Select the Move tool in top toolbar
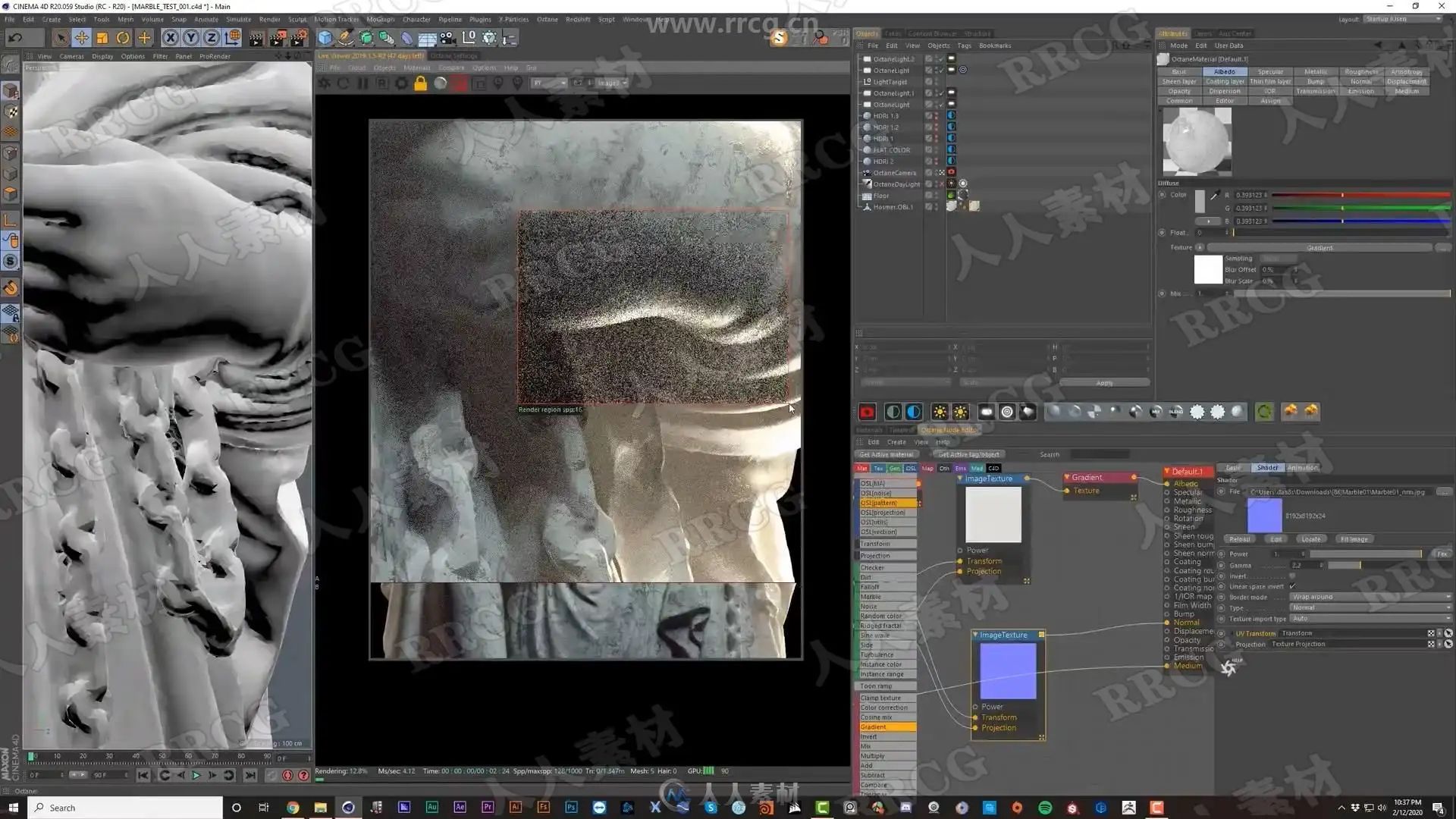1456x819 pixels. click(81, 37)
